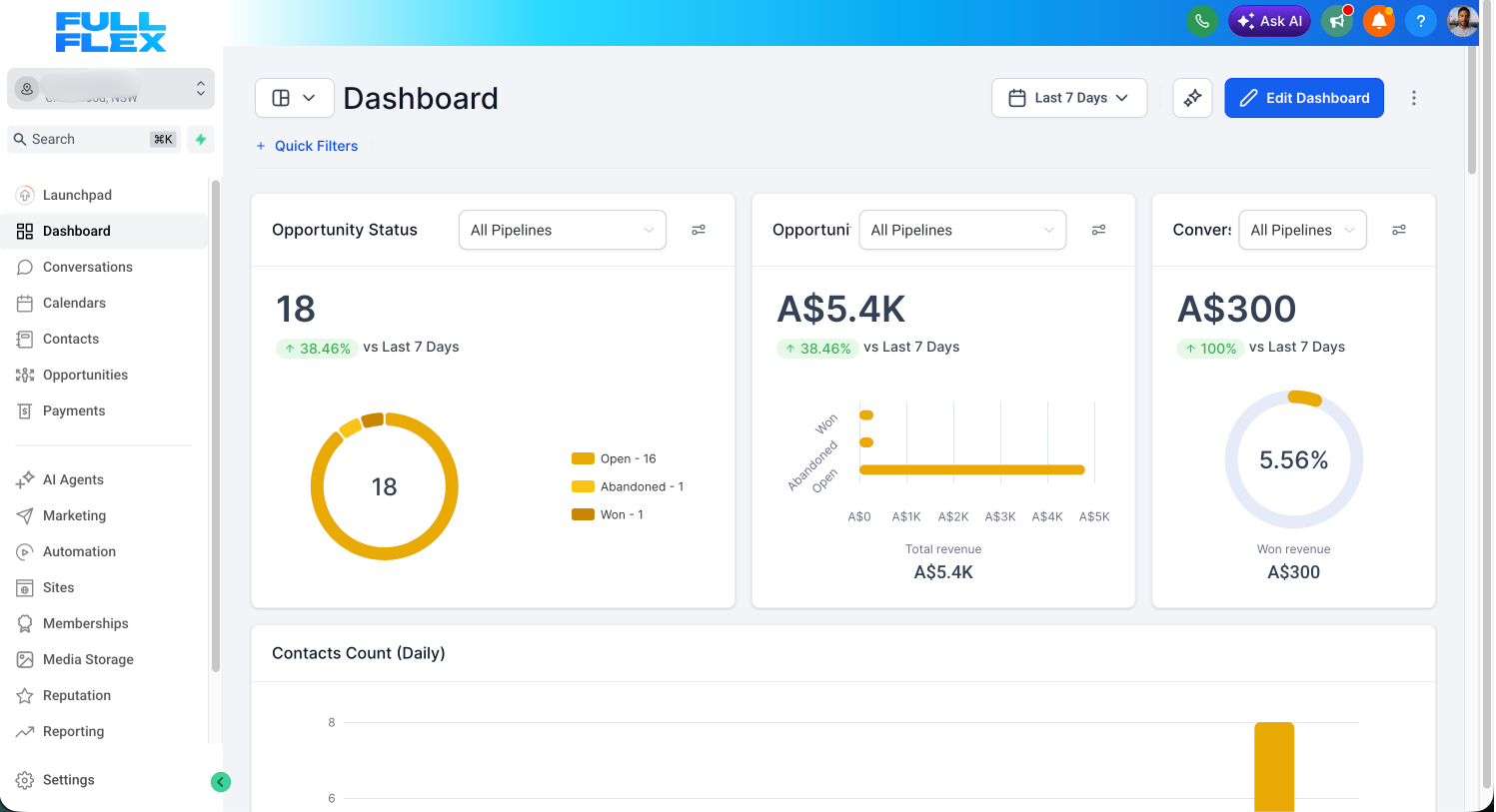
Task: Click the FULL FLEX logo
Action: coord(110,31)
